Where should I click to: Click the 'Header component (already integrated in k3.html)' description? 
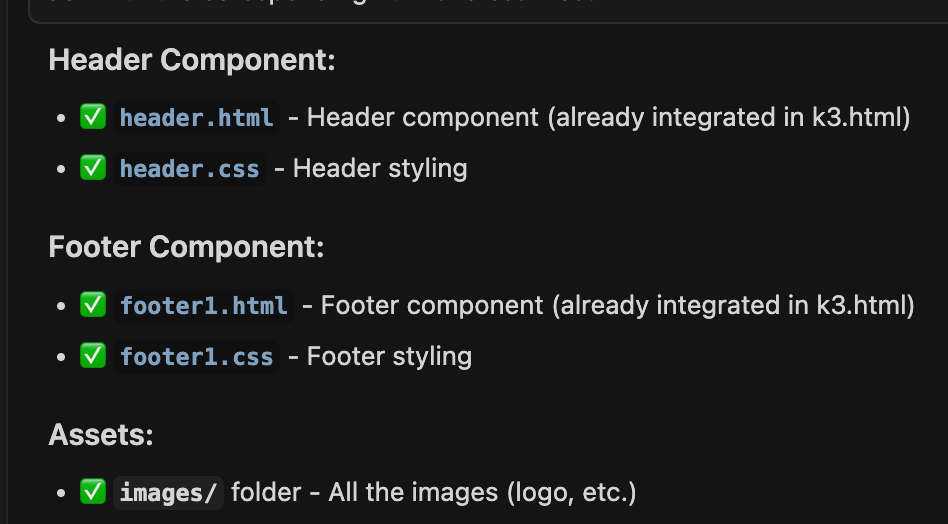608,118
